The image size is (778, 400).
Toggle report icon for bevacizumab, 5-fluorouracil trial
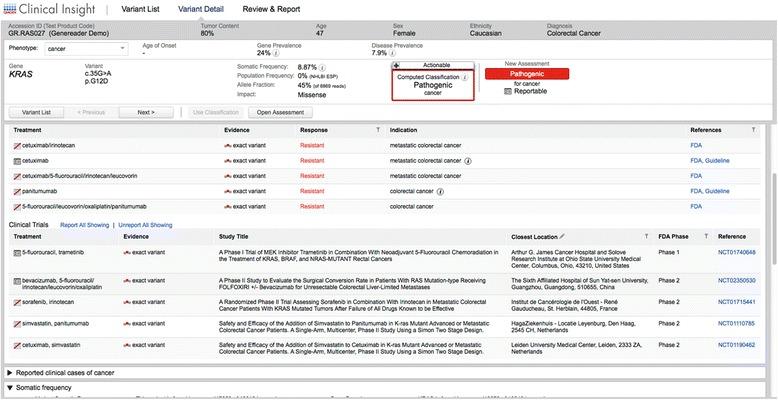click(17, 281)
